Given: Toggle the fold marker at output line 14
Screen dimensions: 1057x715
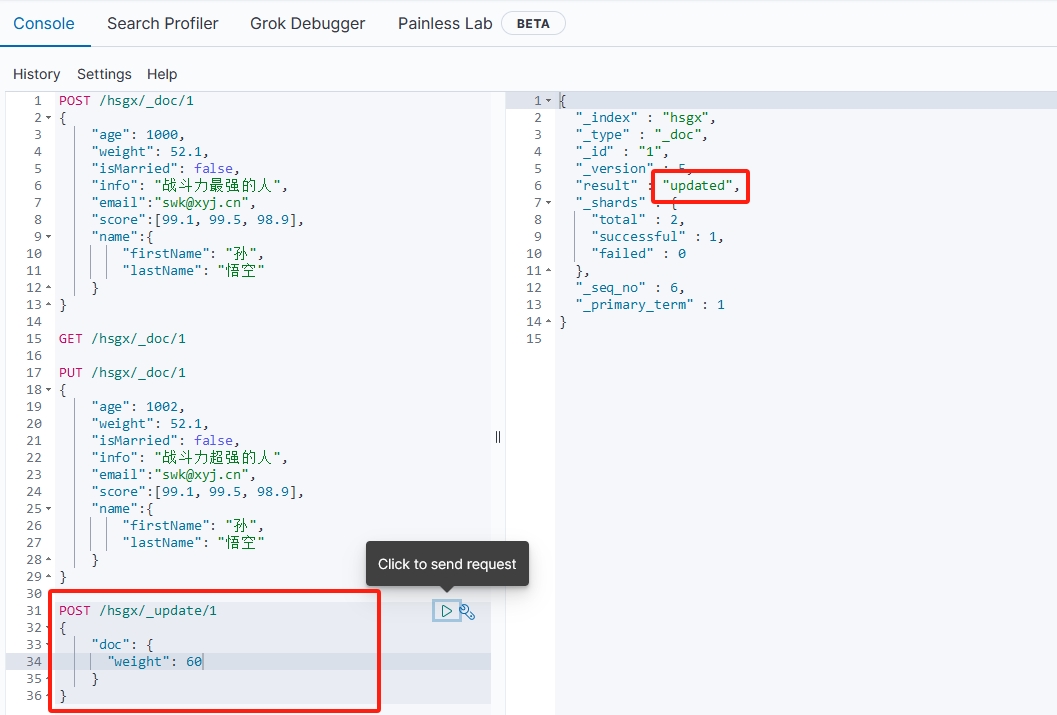Looking at the screenshot, I should tap(548, 321).
